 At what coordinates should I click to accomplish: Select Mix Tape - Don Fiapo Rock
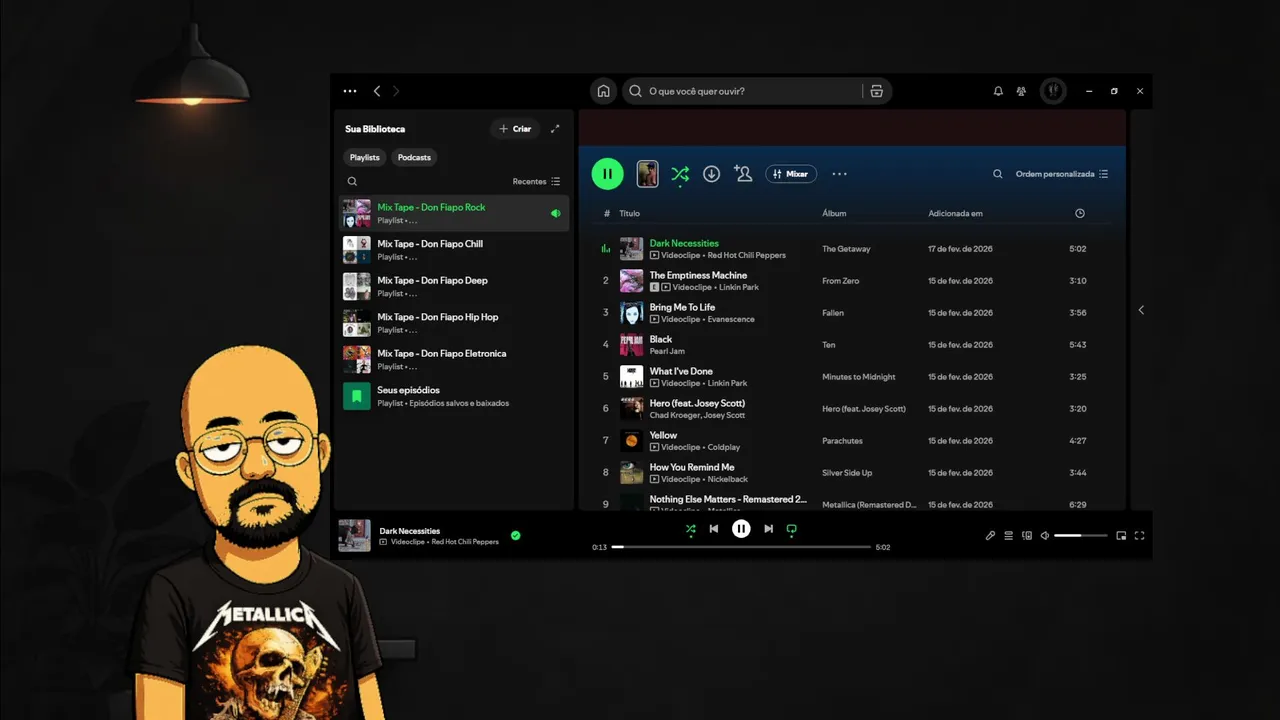click(453, 213)
